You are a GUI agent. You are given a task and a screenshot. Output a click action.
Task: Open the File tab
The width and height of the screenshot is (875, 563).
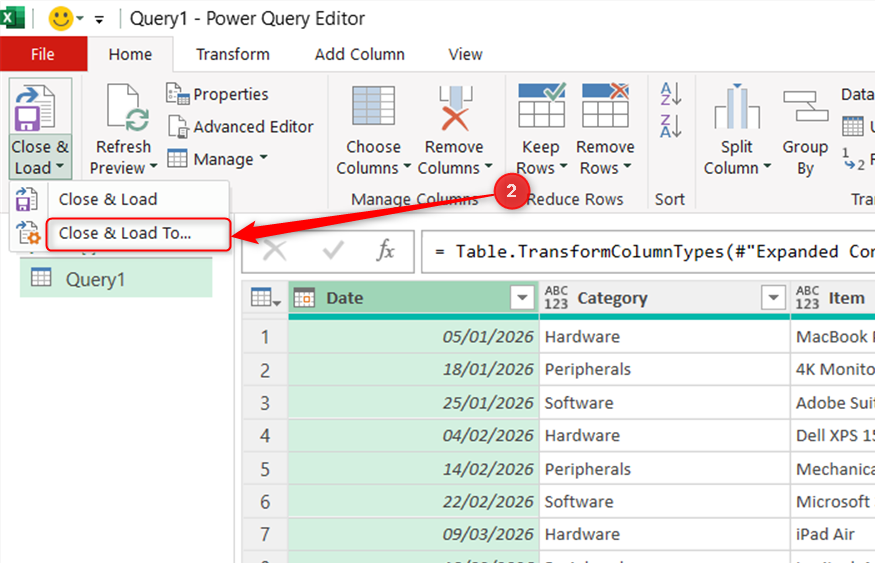43,54
